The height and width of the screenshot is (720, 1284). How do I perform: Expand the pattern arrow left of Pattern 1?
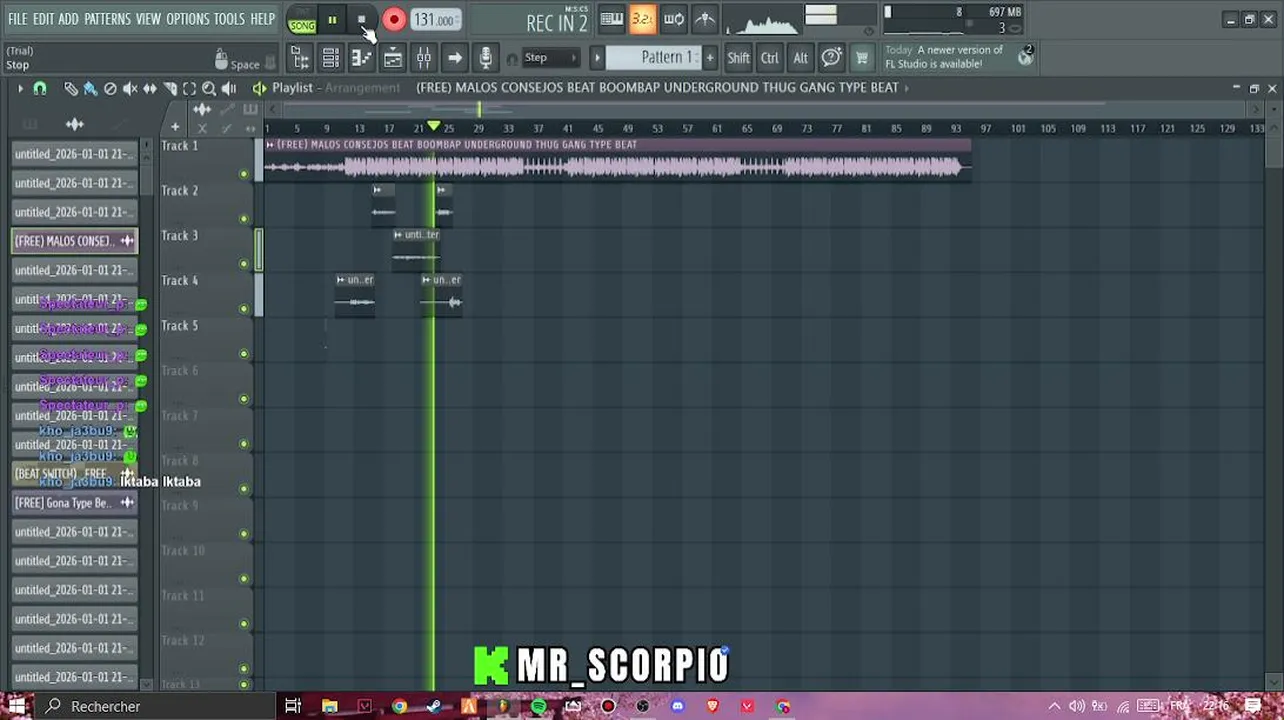coord(597,58)
